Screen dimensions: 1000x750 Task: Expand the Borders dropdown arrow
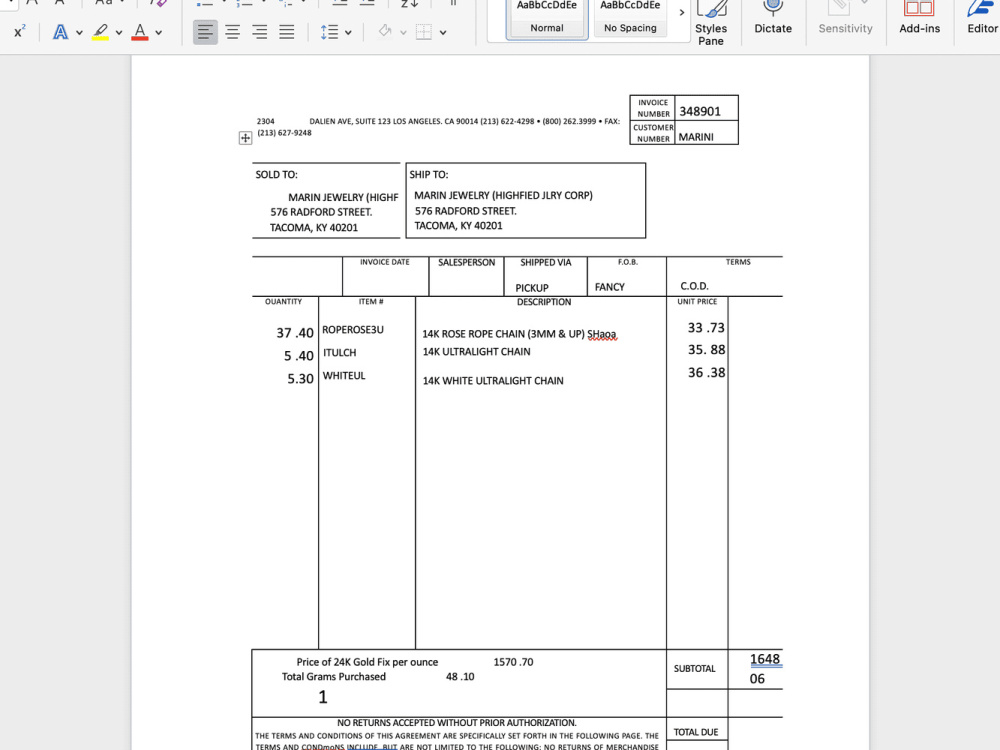click(x=443, y=33)
